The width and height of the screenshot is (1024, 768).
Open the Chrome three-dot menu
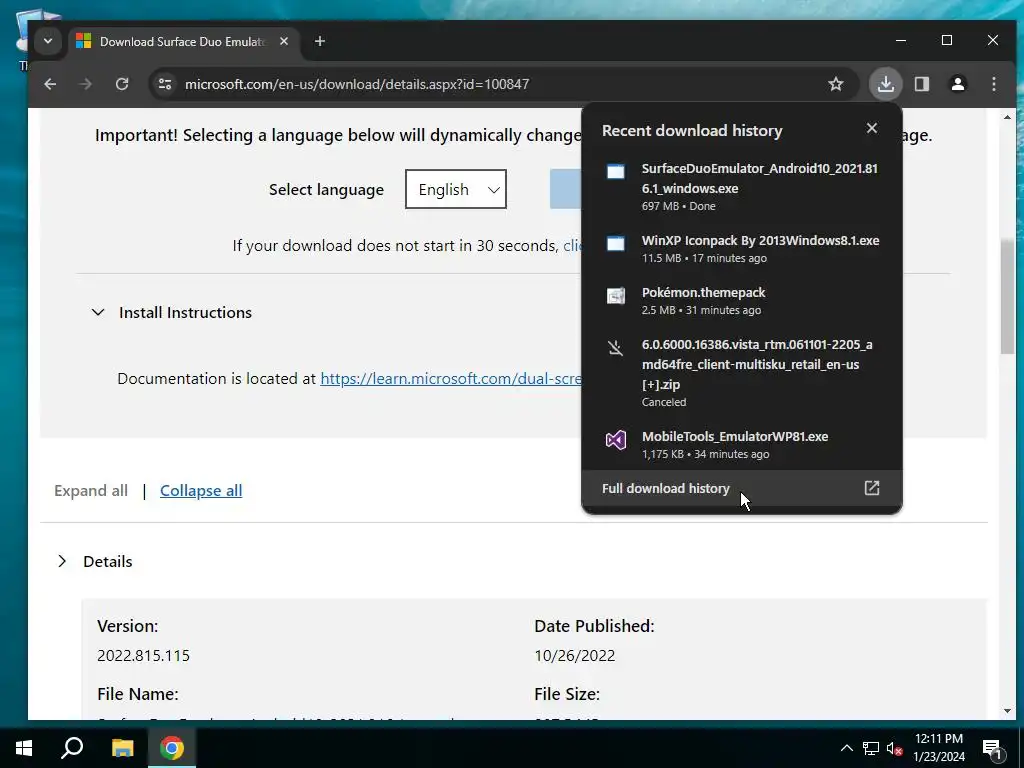pyautogui.click(x=993, y=84)
